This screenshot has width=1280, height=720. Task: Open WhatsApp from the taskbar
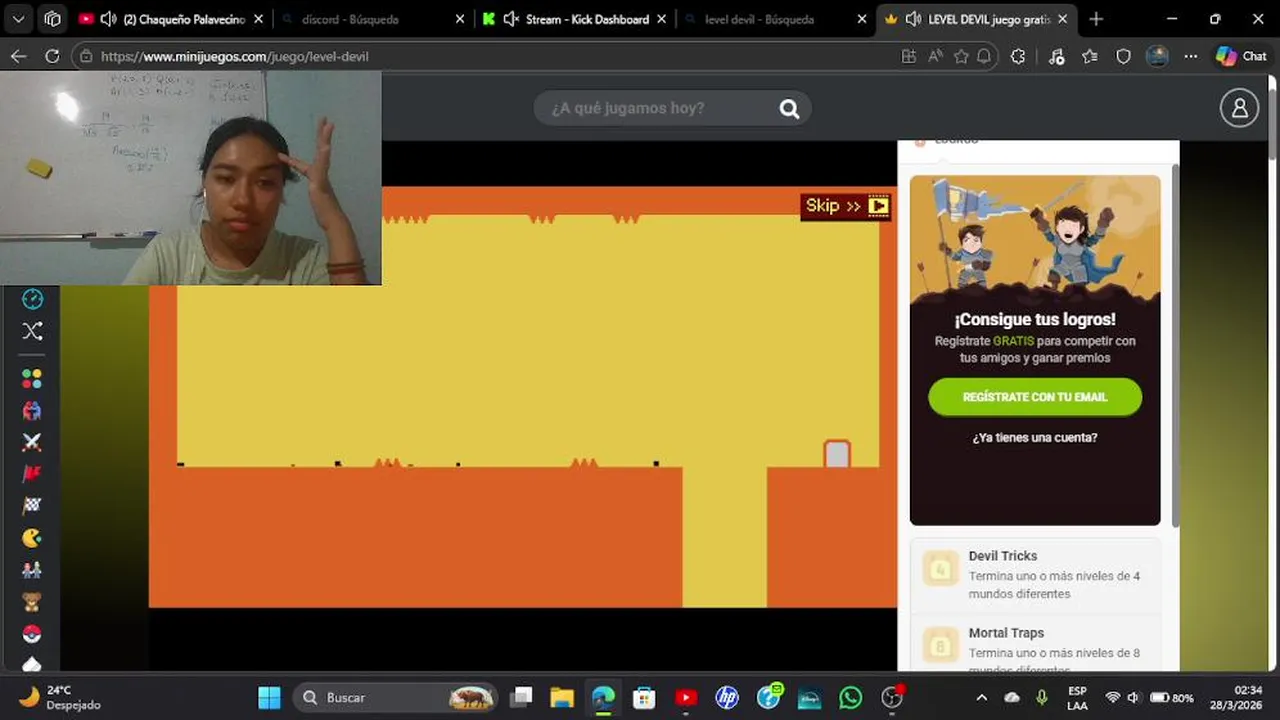click(851, 697)
